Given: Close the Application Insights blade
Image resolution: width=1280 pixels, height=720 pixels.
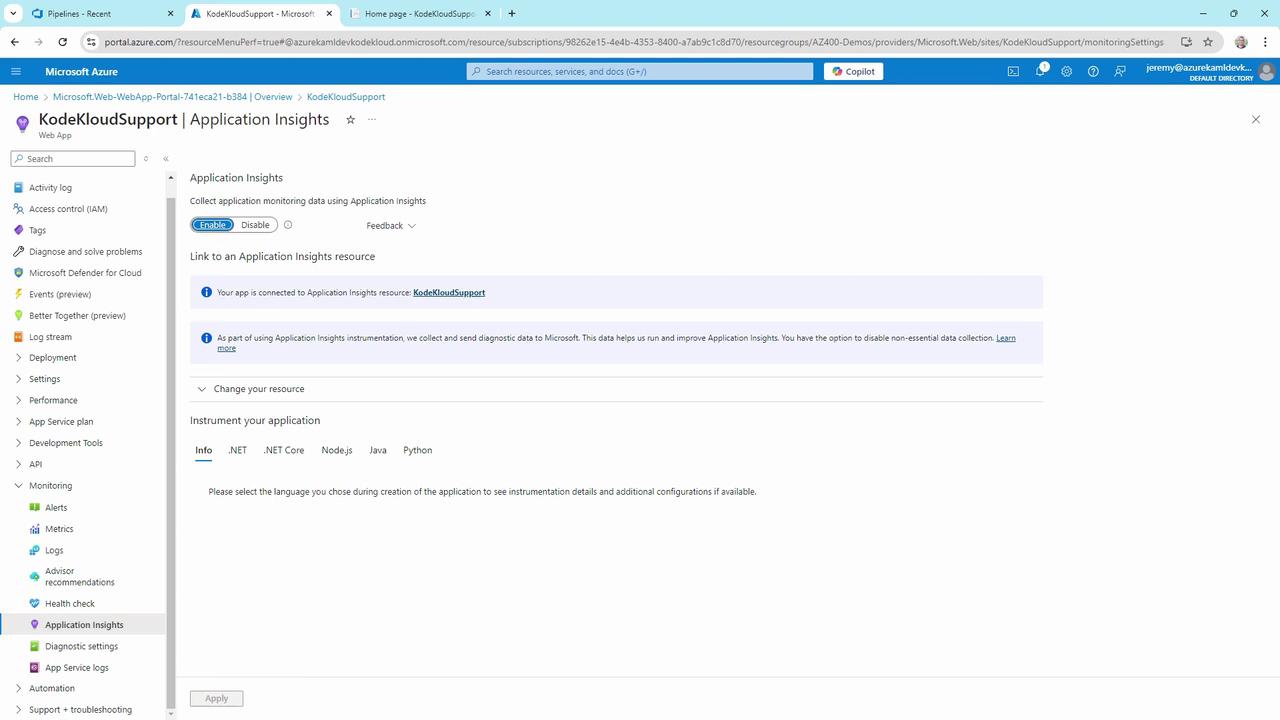Looking at the screenshot, I should tap(1256, 119).
